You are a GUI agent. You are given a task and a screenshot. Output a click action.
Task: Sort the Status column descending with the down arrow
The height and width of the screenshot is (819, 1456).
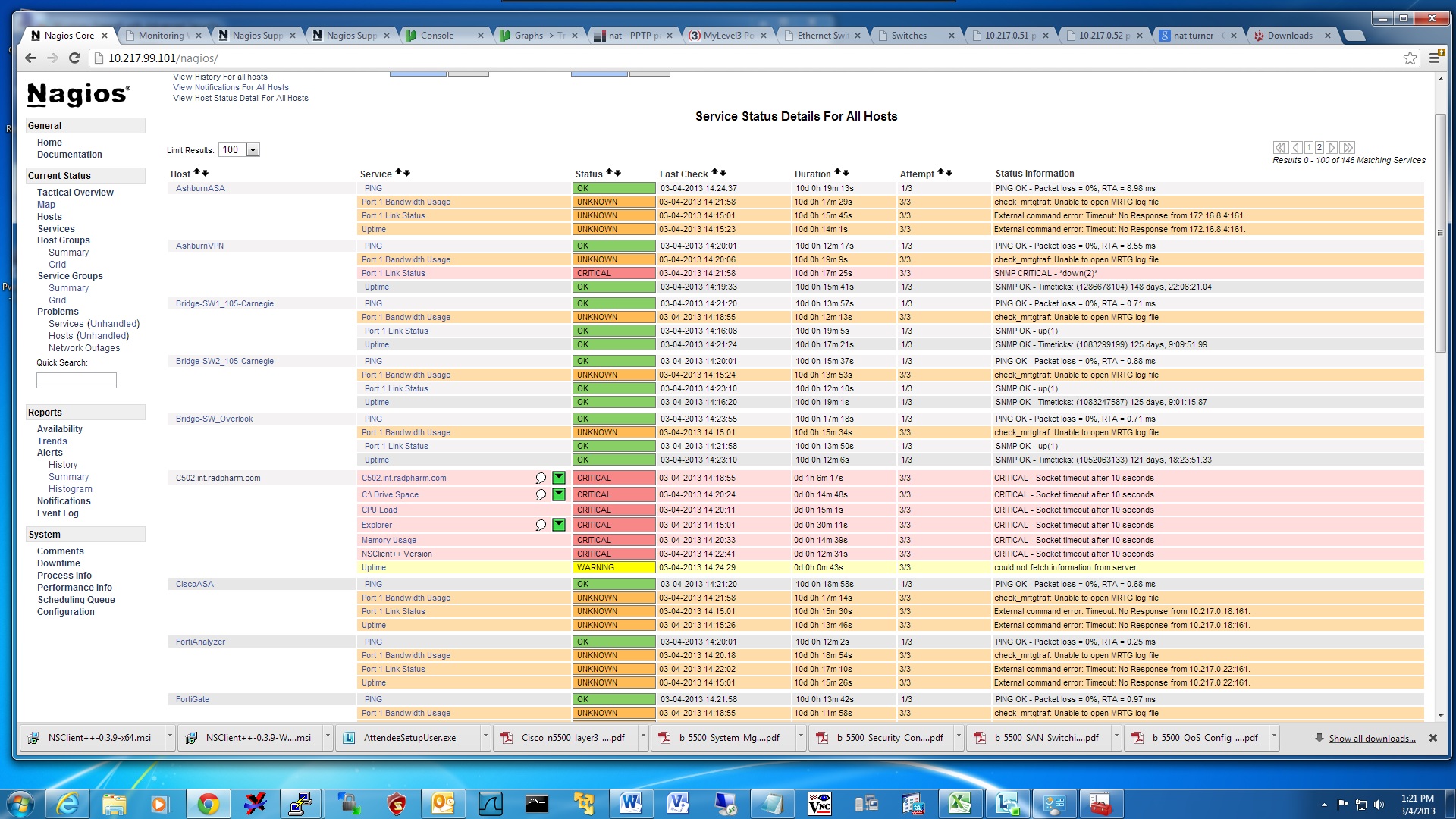617,173
